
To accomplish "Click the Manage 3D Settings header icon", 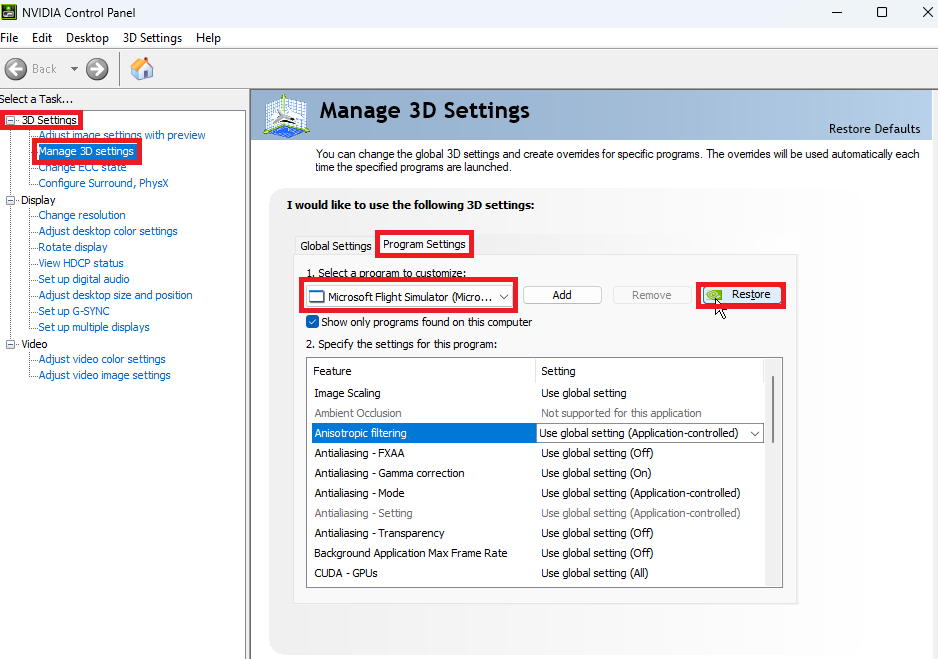I will [287, 114].
